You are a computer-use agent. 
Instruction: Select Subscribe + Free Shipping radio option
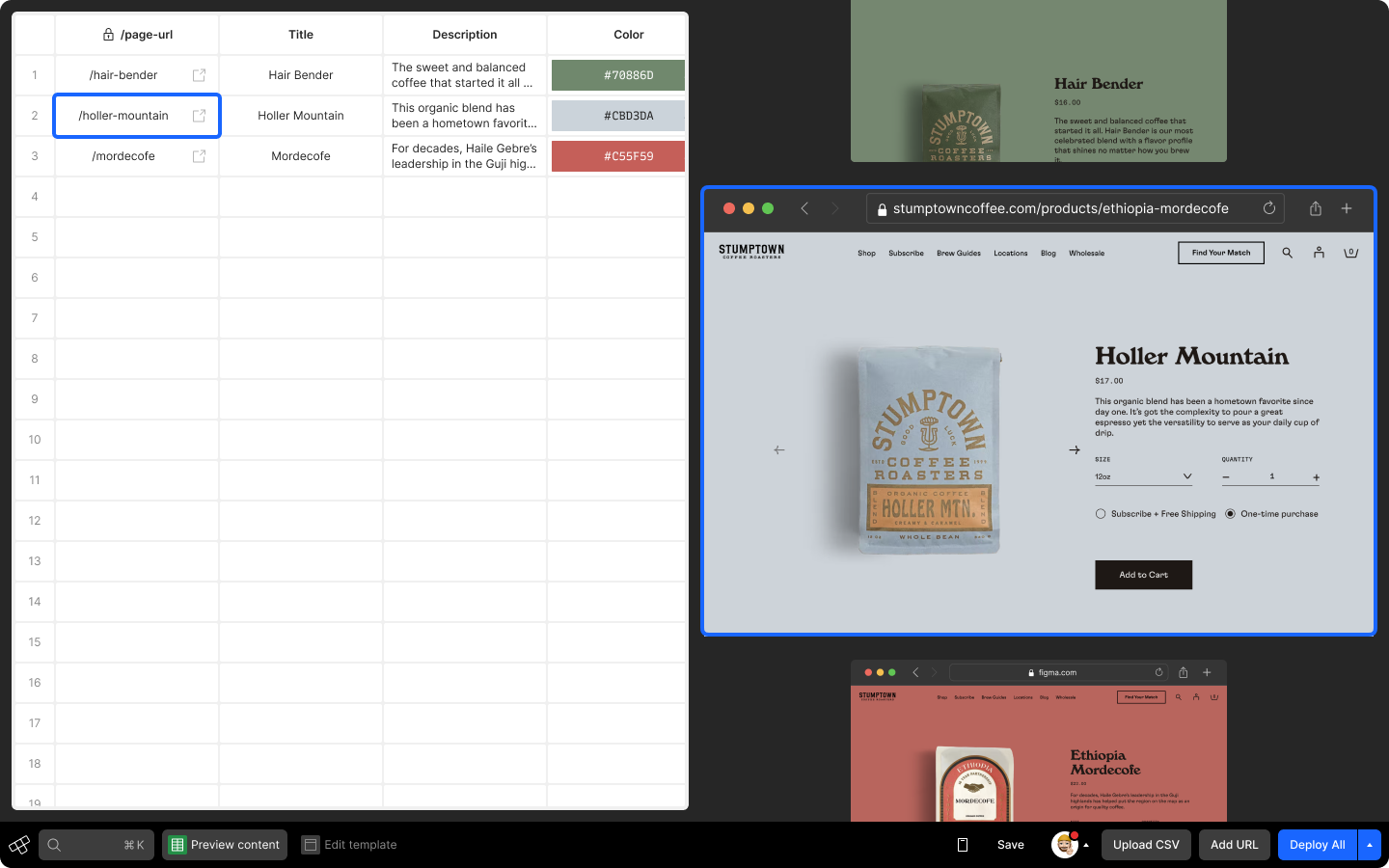pos(1101,514)
